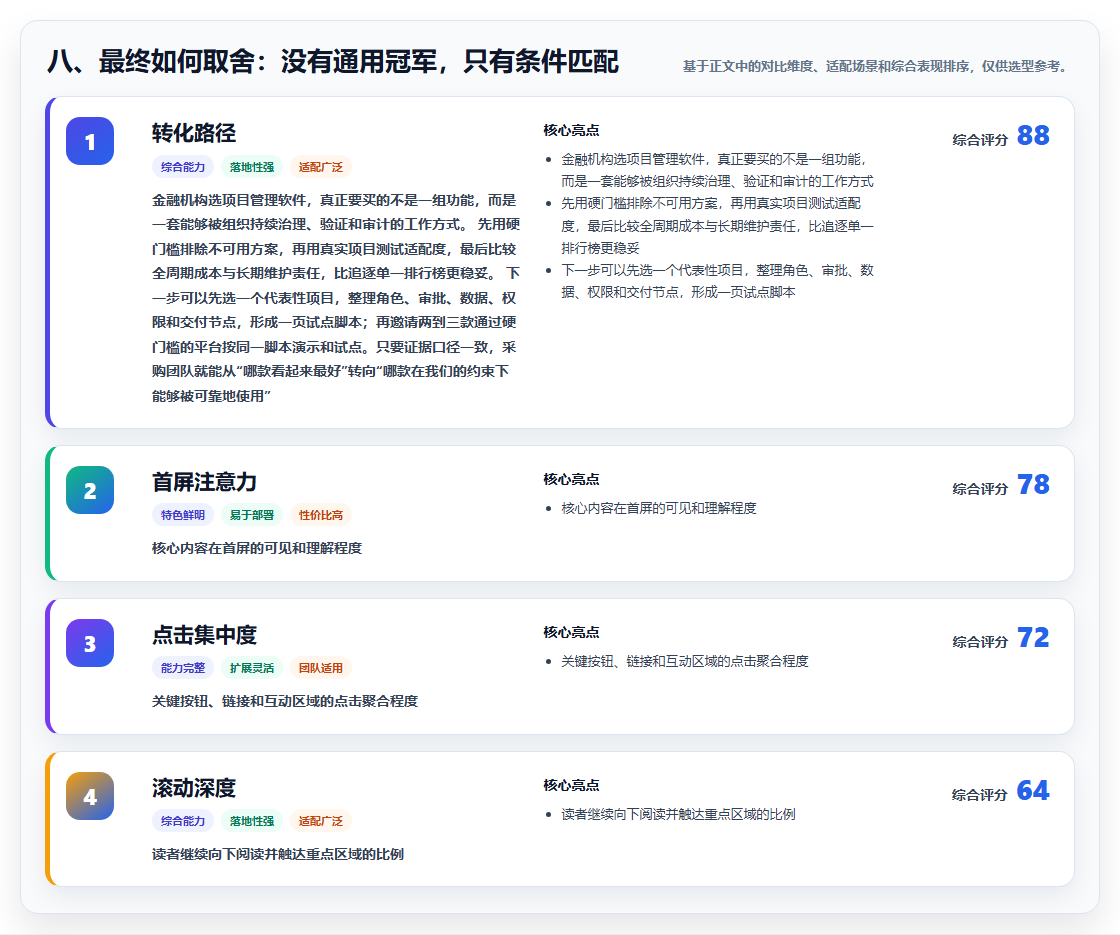The height and width of the screenshot is (935, 1120).
Task: Click the rank 1 number badge
Action: pyautogui.click(x=90, y=141)
